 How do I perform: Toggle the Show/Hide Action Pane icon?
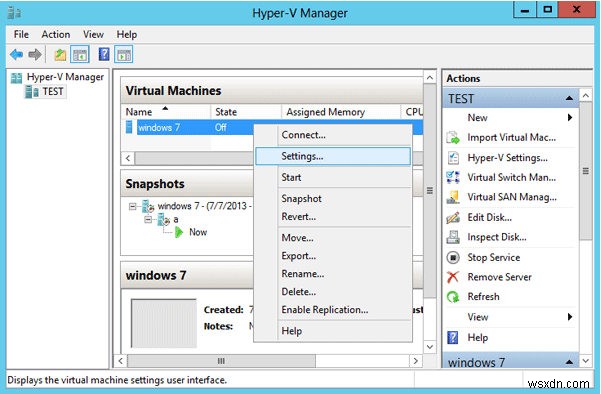coord(123,54)
